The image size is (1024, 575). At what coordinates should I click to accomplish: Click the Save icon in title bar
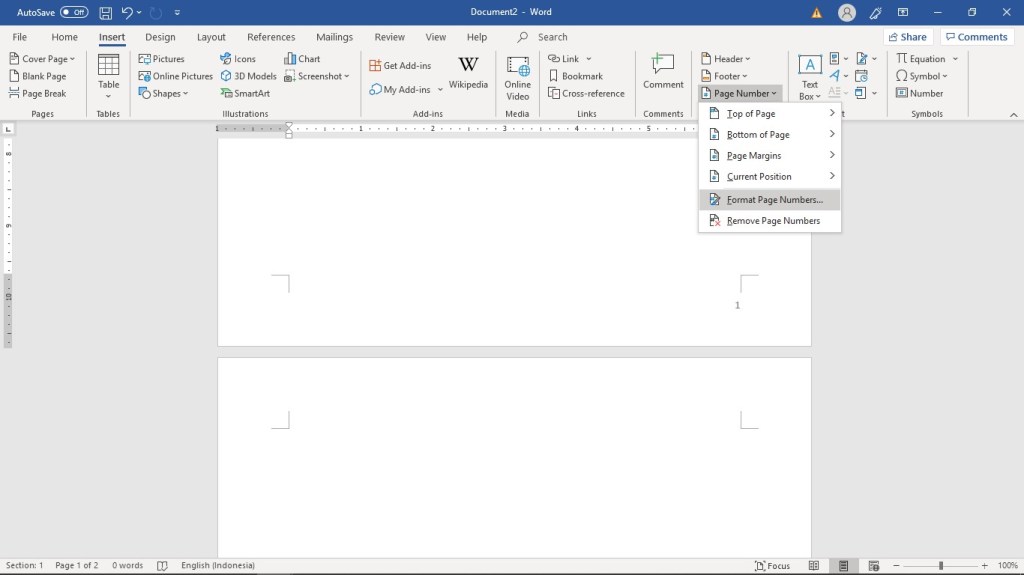tap(105, 12)
